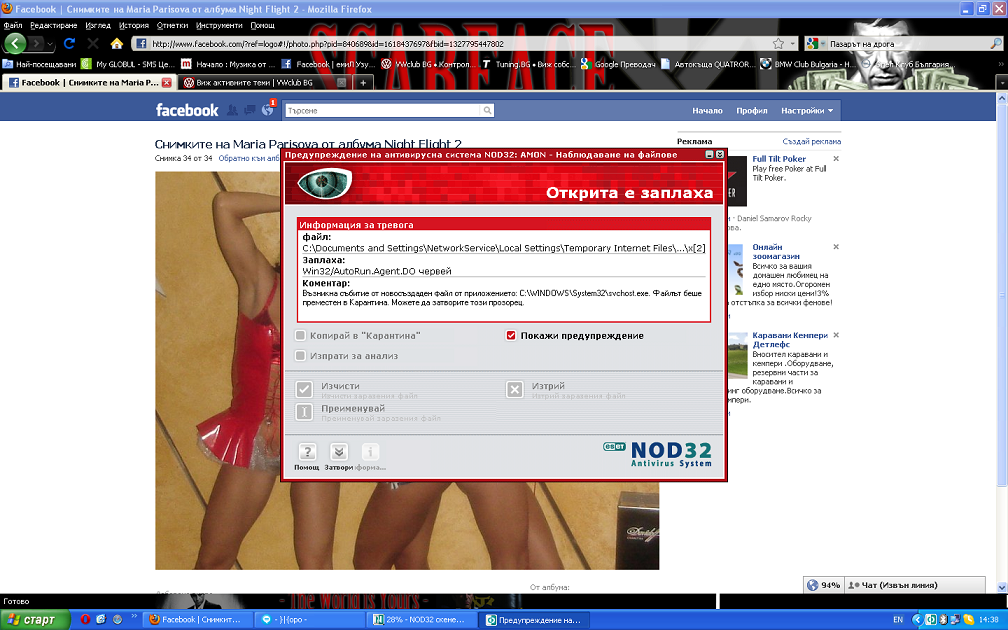Switch to NOD32 scanner taskbar button

pyautogui.click(x=422, y=620)
